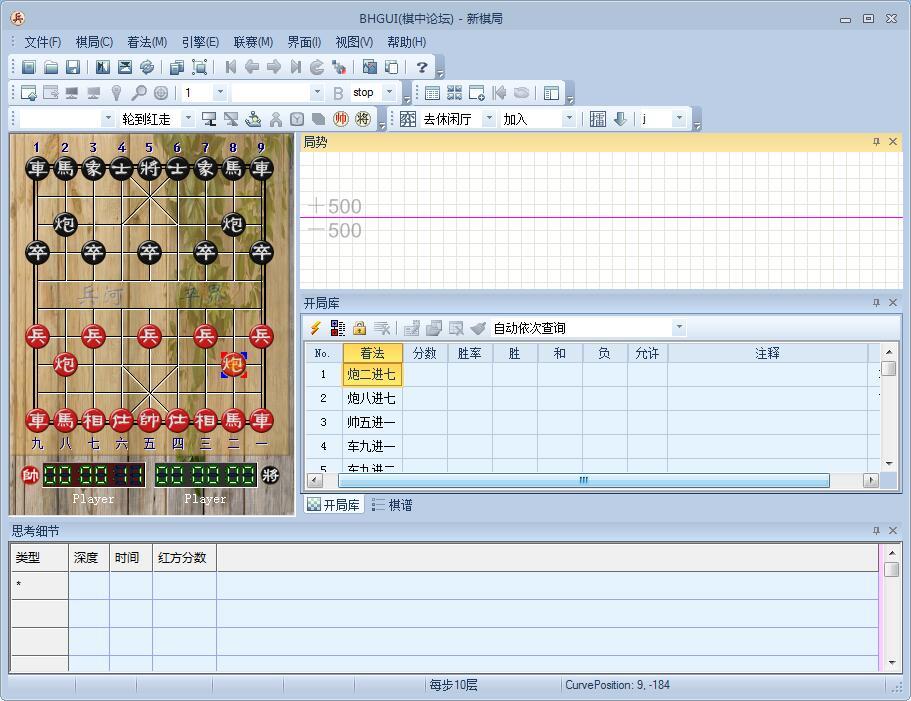911x701 pixels.
Task: Select the 帅五进一 move row
Action: [593, 422]
